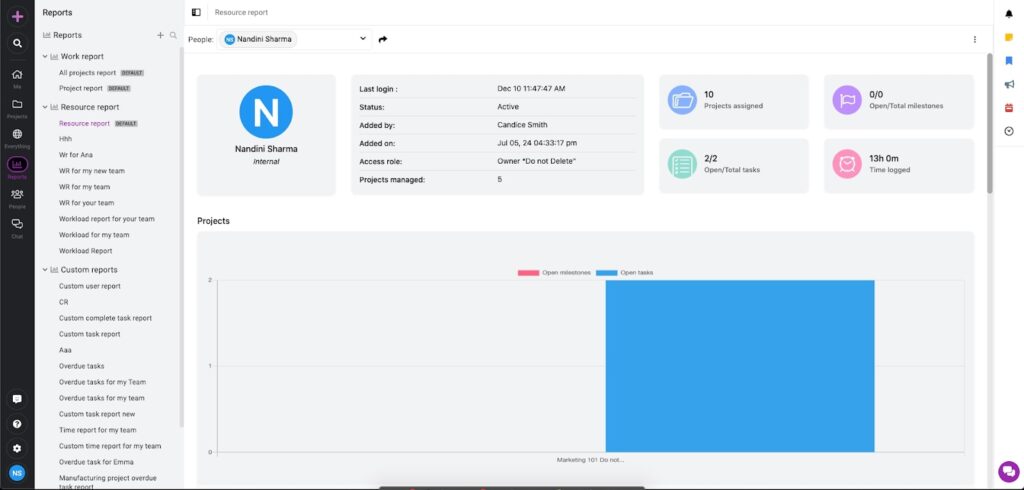Open Time report for my team
This screenshot has height=490, width=1024.
pos(97,430)
